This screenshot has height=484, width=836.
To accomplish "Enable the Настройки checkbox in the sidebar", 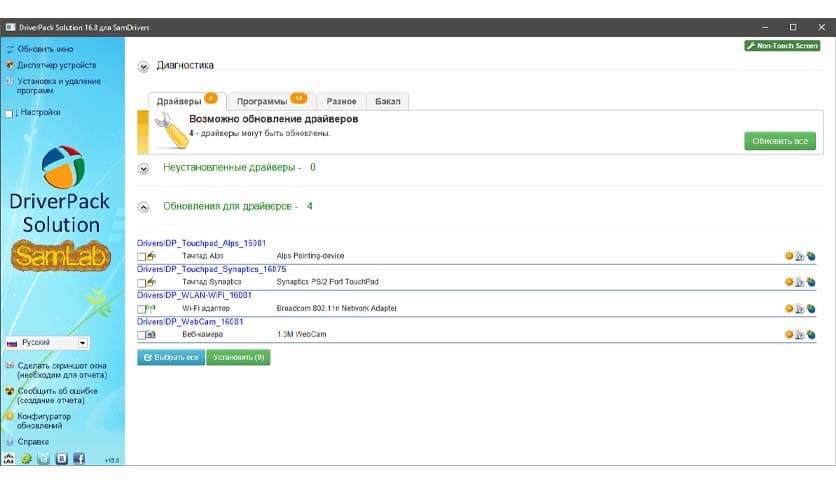I will pyautogui.click(x=10, y=113).
